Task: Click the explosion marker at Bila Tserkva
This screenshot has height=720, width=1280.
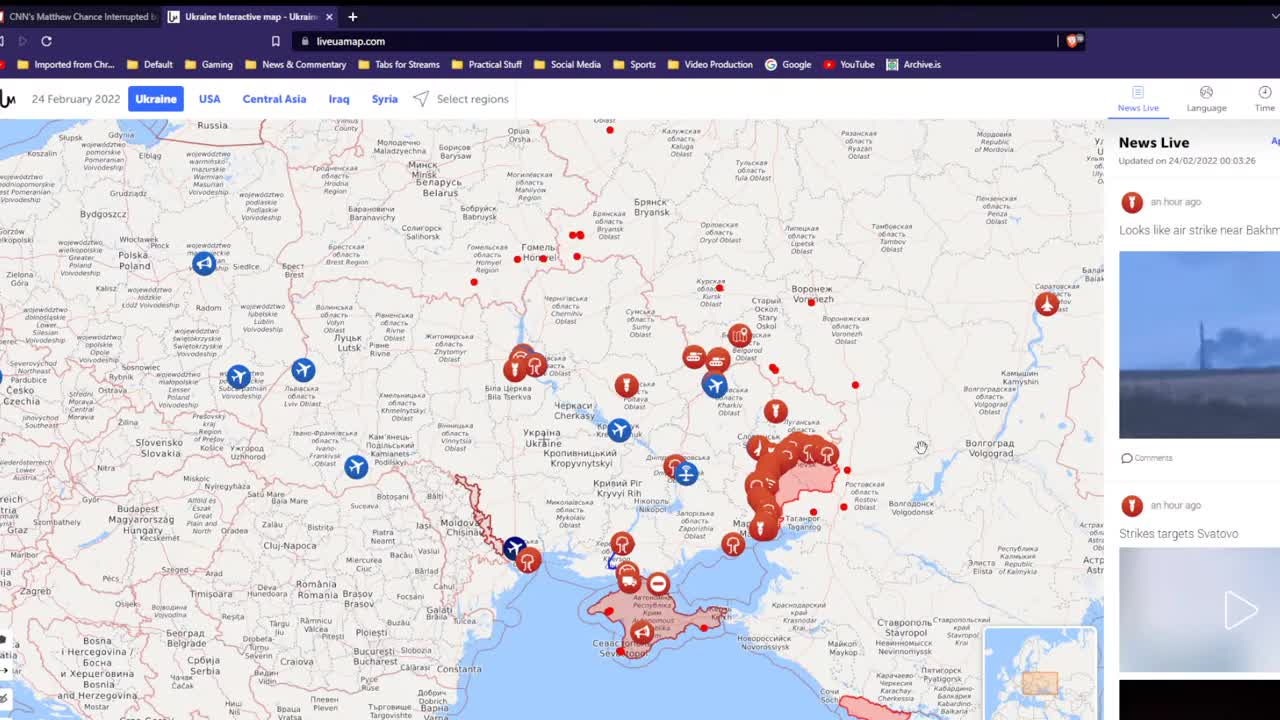Action: 535,366
